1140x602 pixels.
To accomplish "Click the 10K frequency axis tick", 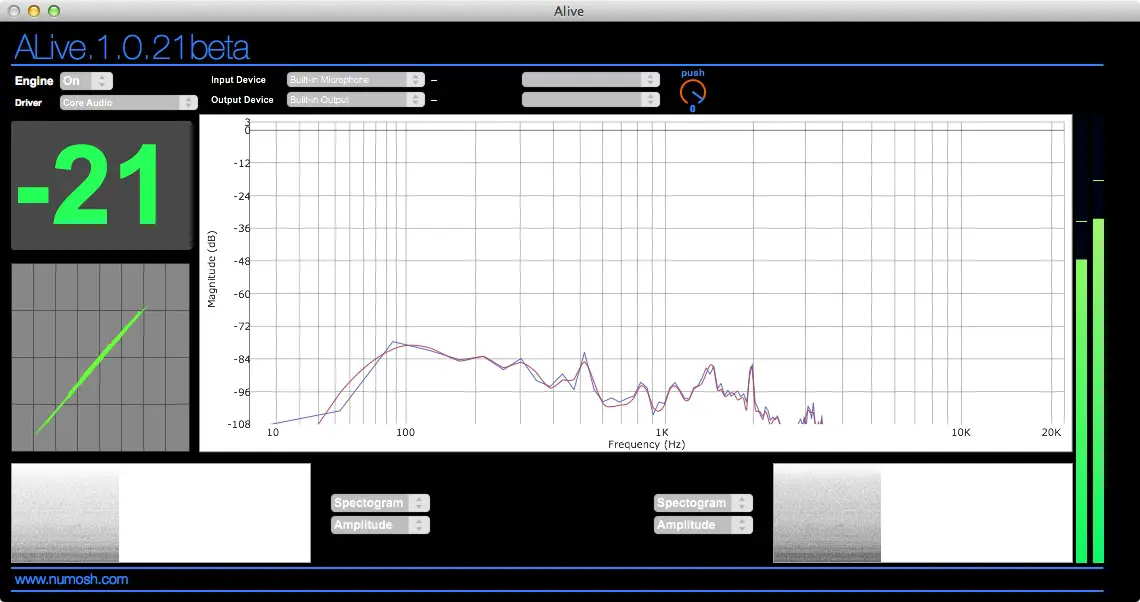I will [x=960, y=433].
